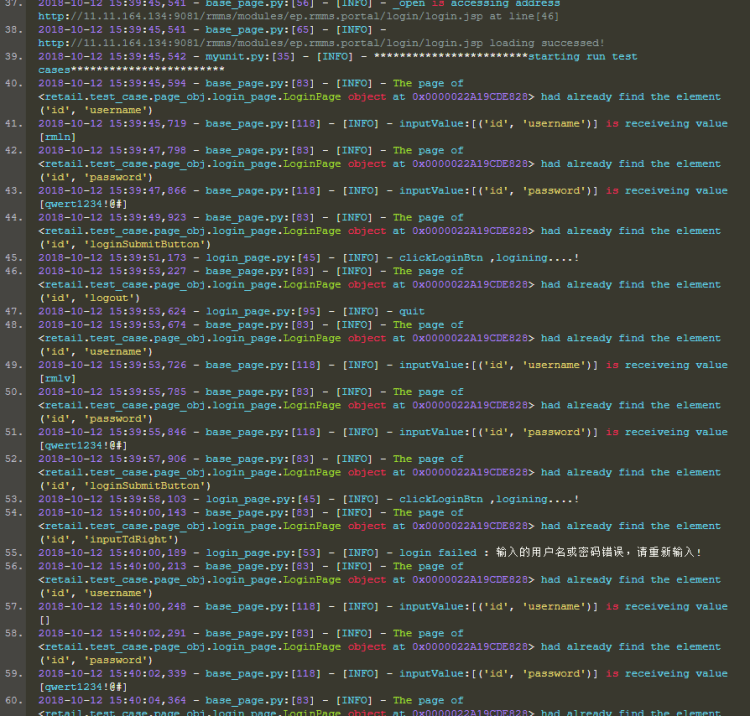Viewport: 750px width, 716px height.
Task: Click the login.jsp URL followed by 'loading successed!'
Action: click(260, 43)
